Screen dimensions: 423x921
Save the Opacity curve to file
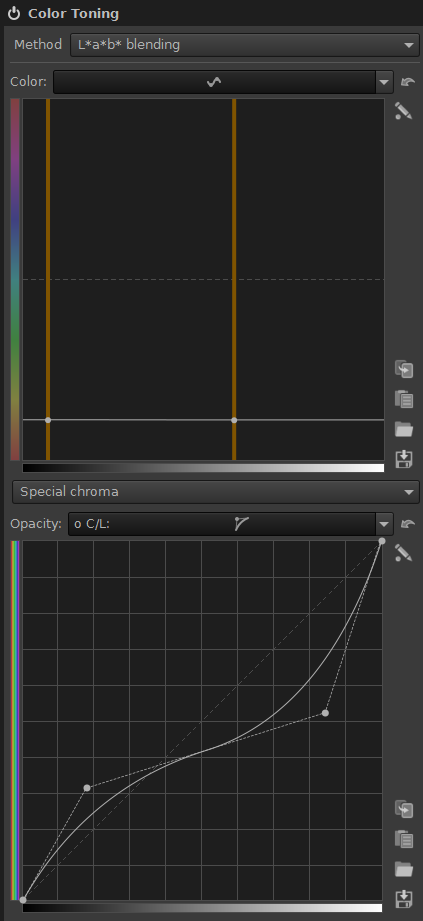404,899
